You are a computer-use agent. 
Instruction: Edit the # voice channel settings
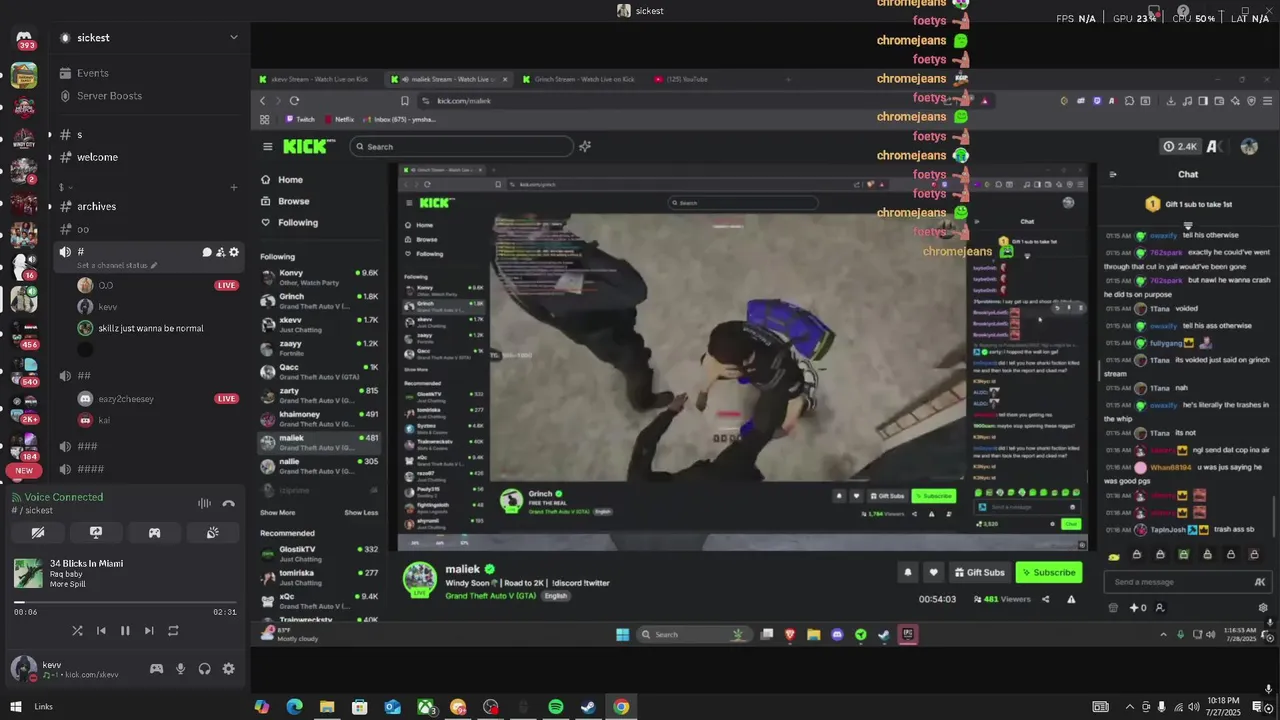coord(234,252)
